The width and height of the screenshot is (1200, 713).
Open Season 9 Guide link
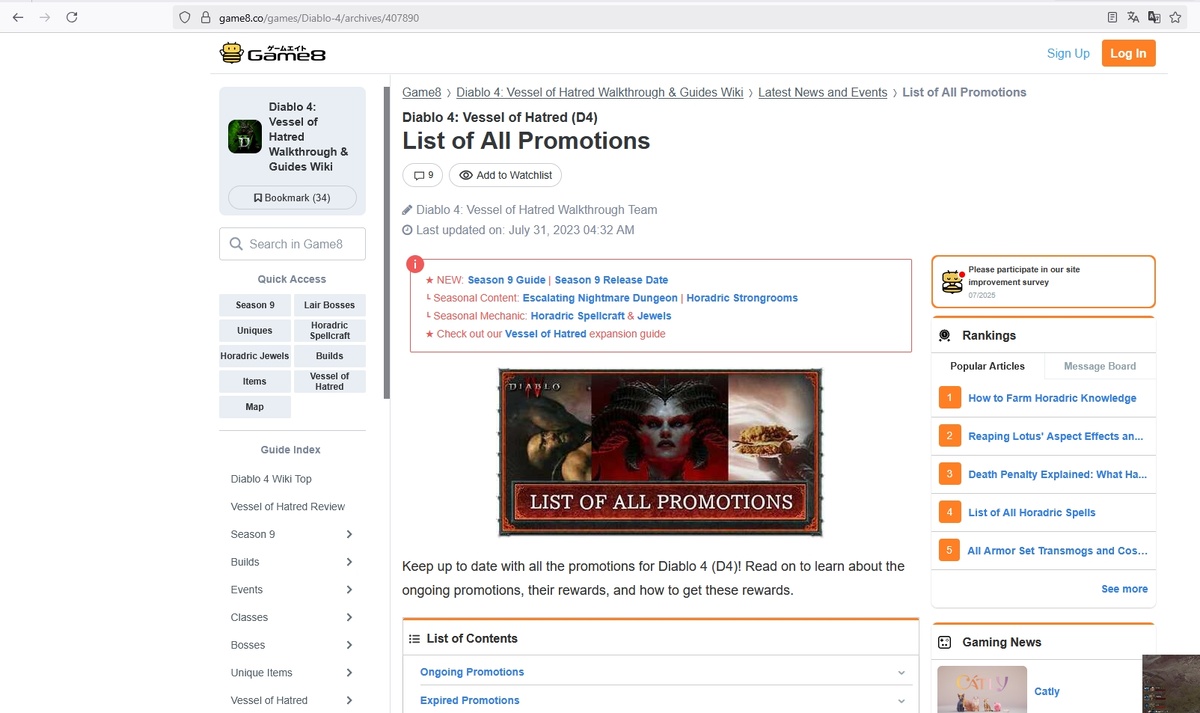tap(506, 280)
